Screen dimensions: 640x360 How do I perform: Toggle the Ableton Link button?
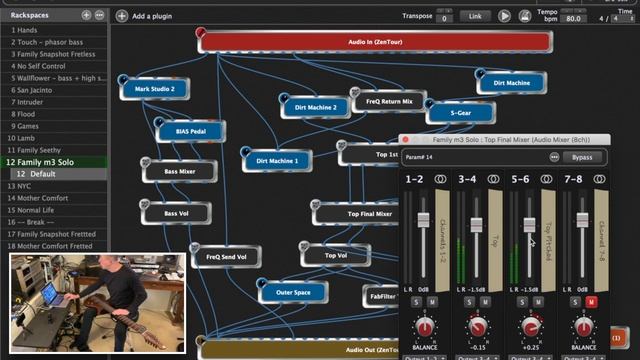click(475, 16)
